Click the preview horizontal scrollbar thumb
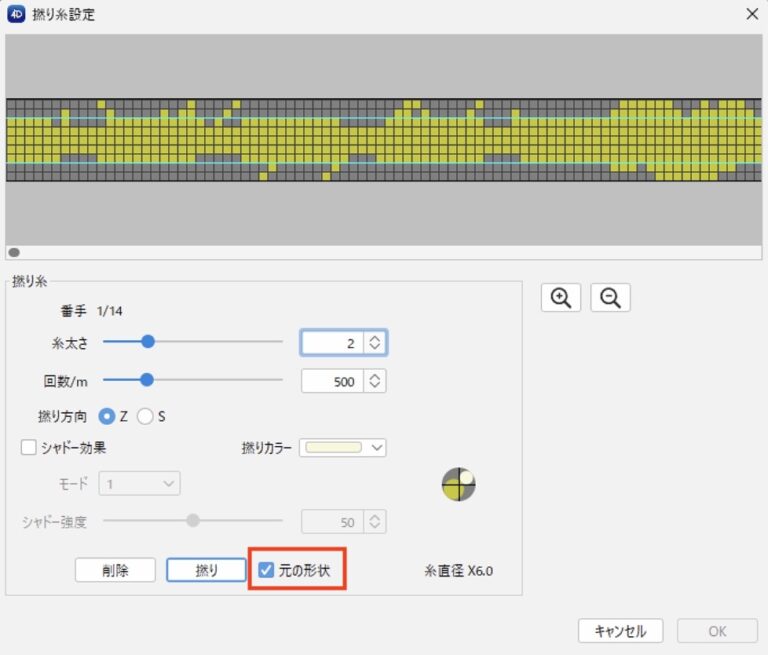The image size is (768, 655). (14, 253)
